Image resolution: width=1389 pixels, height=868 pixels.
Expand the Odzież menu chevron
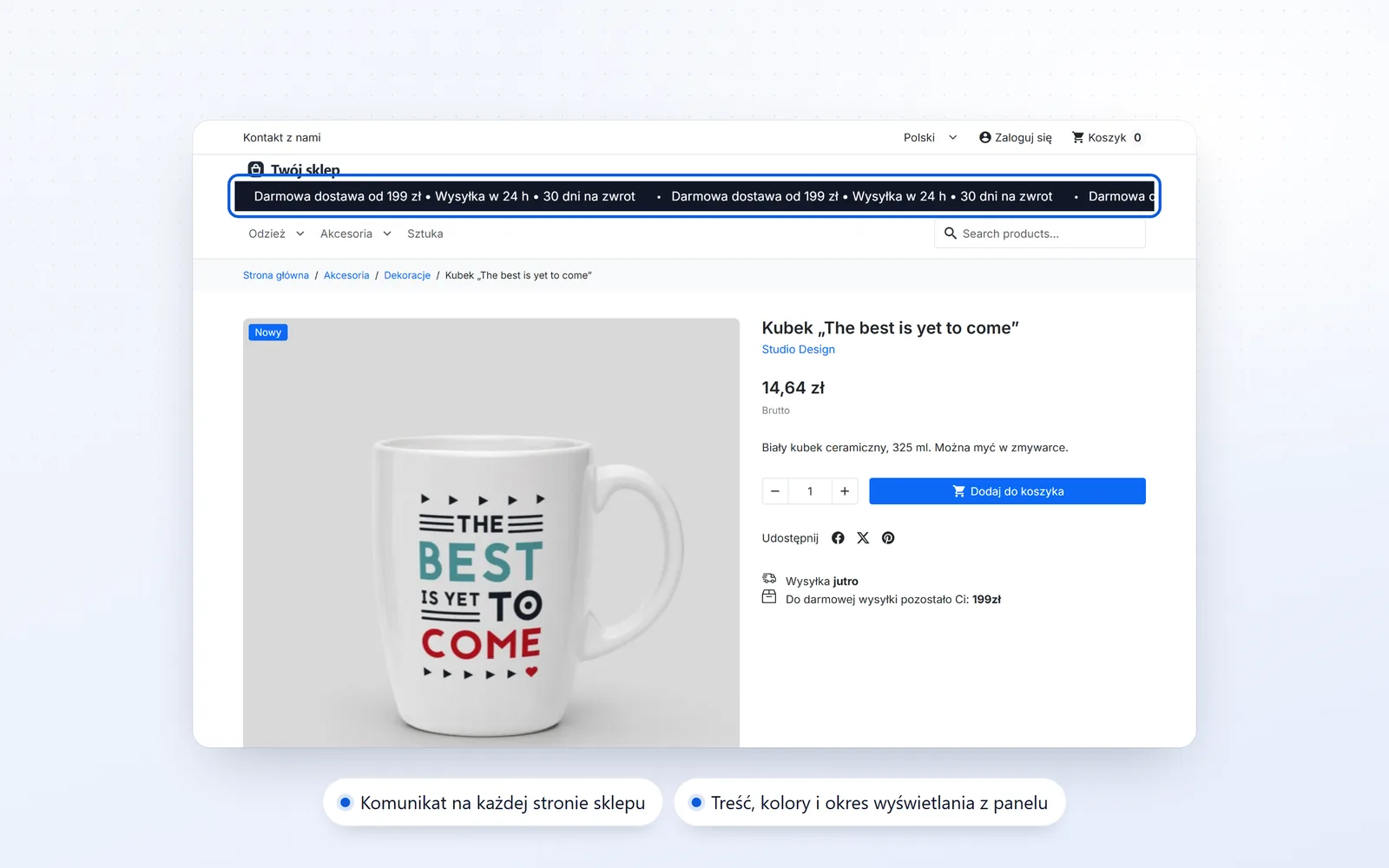pos(300,233)
